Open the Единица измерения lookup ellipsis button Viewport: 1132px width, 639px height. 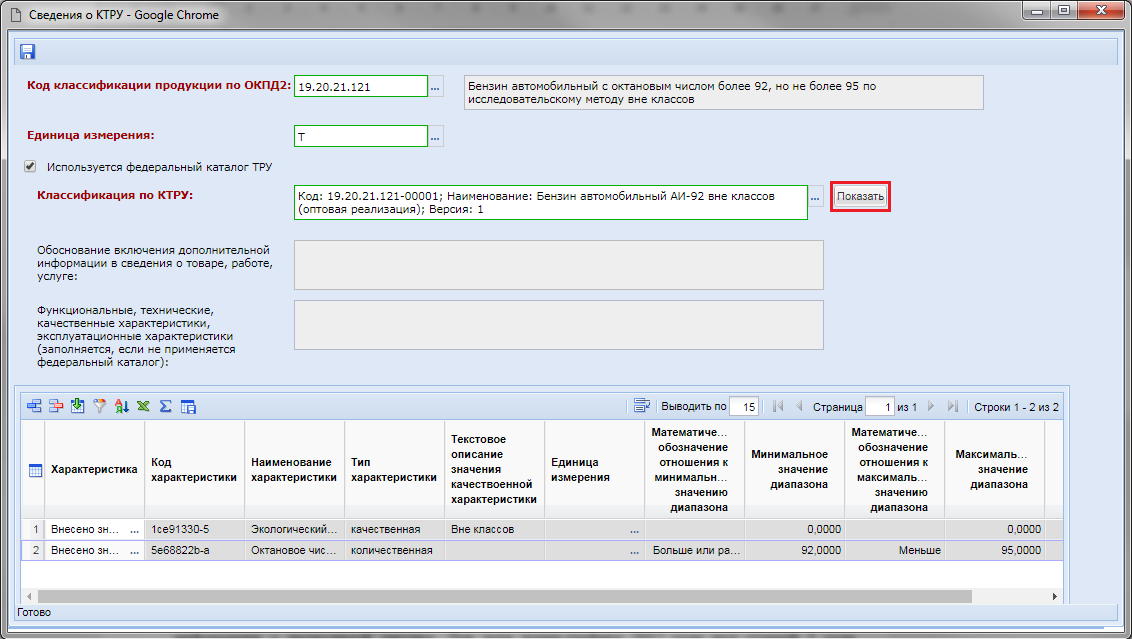point(436,135)
